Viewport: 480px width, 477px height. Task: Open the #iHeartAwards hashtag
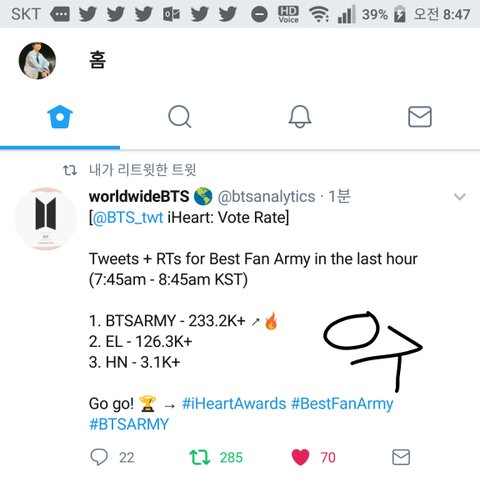click(x=234, y=404)
